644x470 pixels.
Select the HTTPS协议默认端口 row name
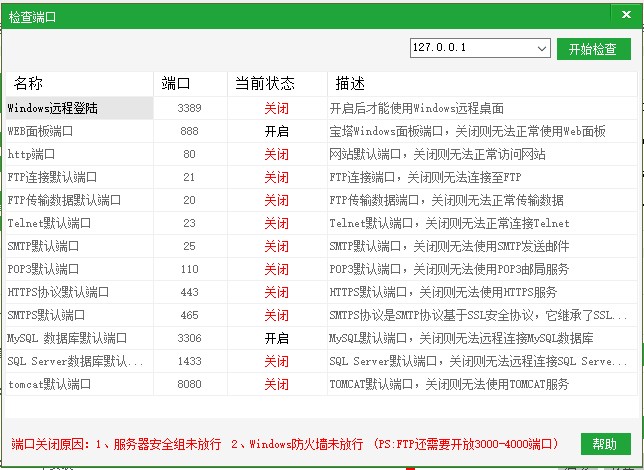(58, 293)
